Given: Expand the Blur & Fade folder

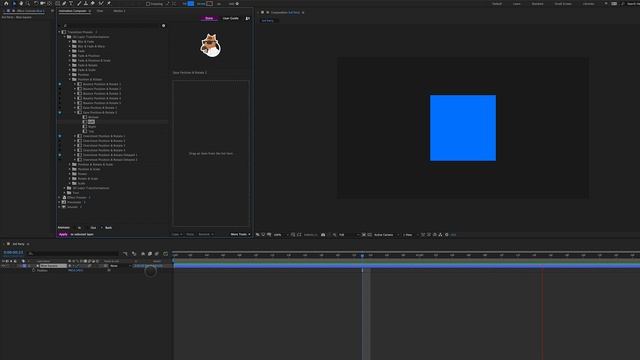Looking at the screenshot, I should click(70, 42).
